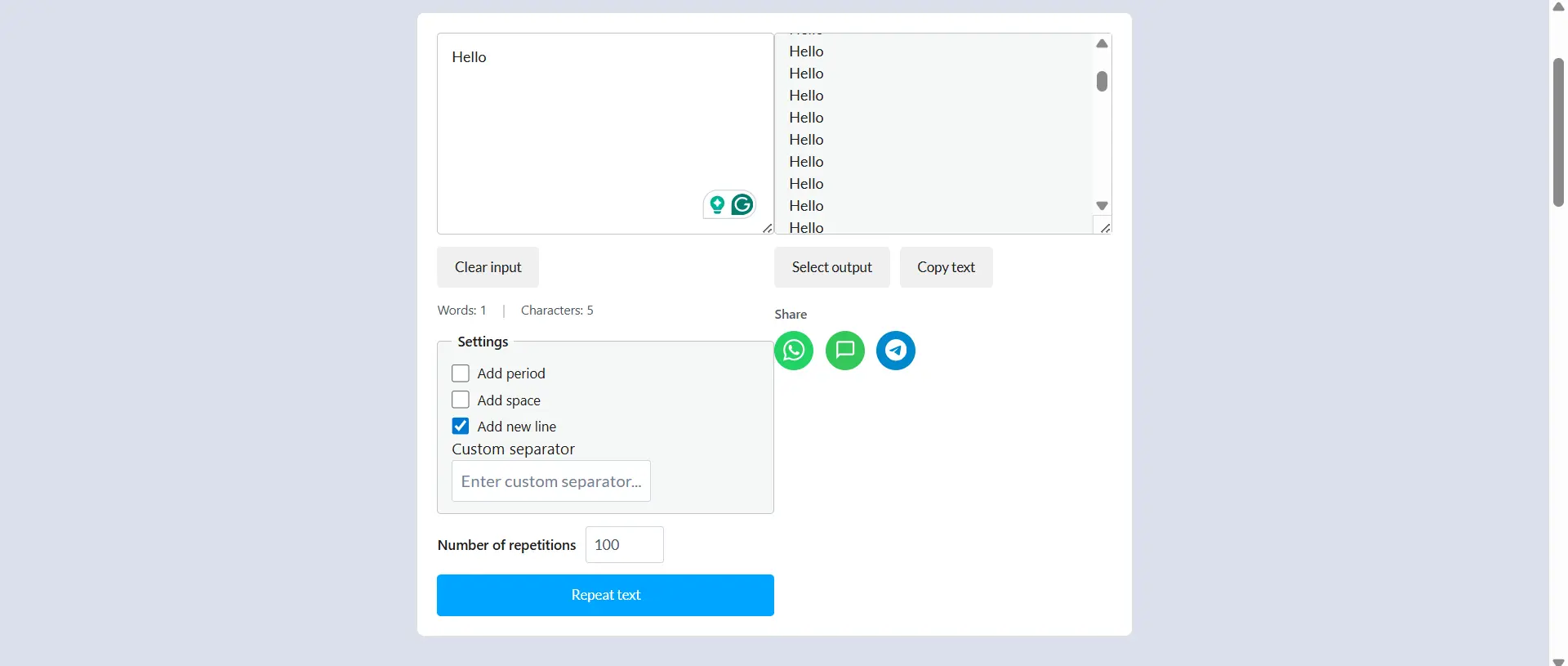Viewport: 1568px width, 666px height.
Task: Click into the Hello input textarea
Action: (605, 133)
